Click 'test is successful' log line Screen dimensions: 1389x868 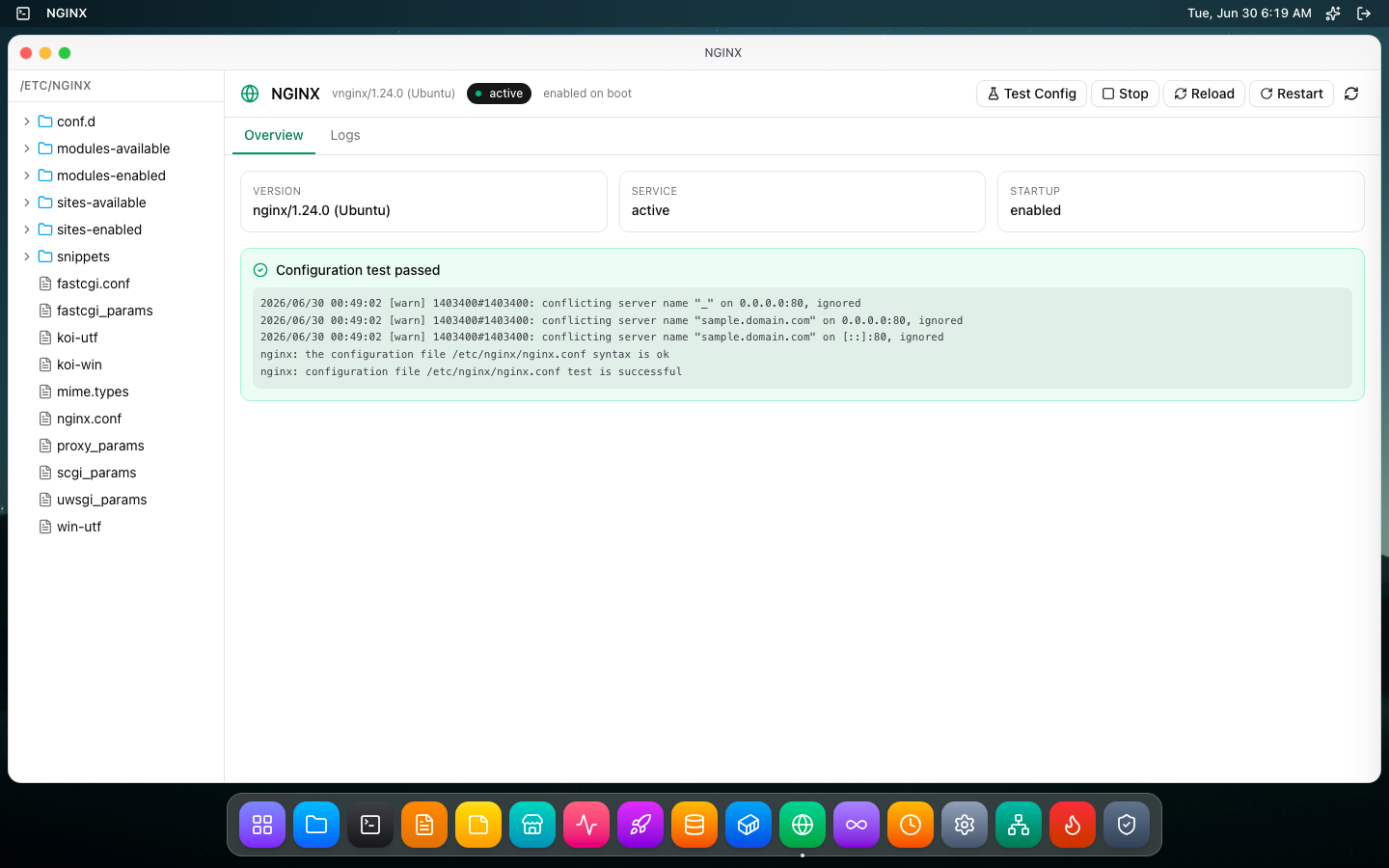point(471,371)
